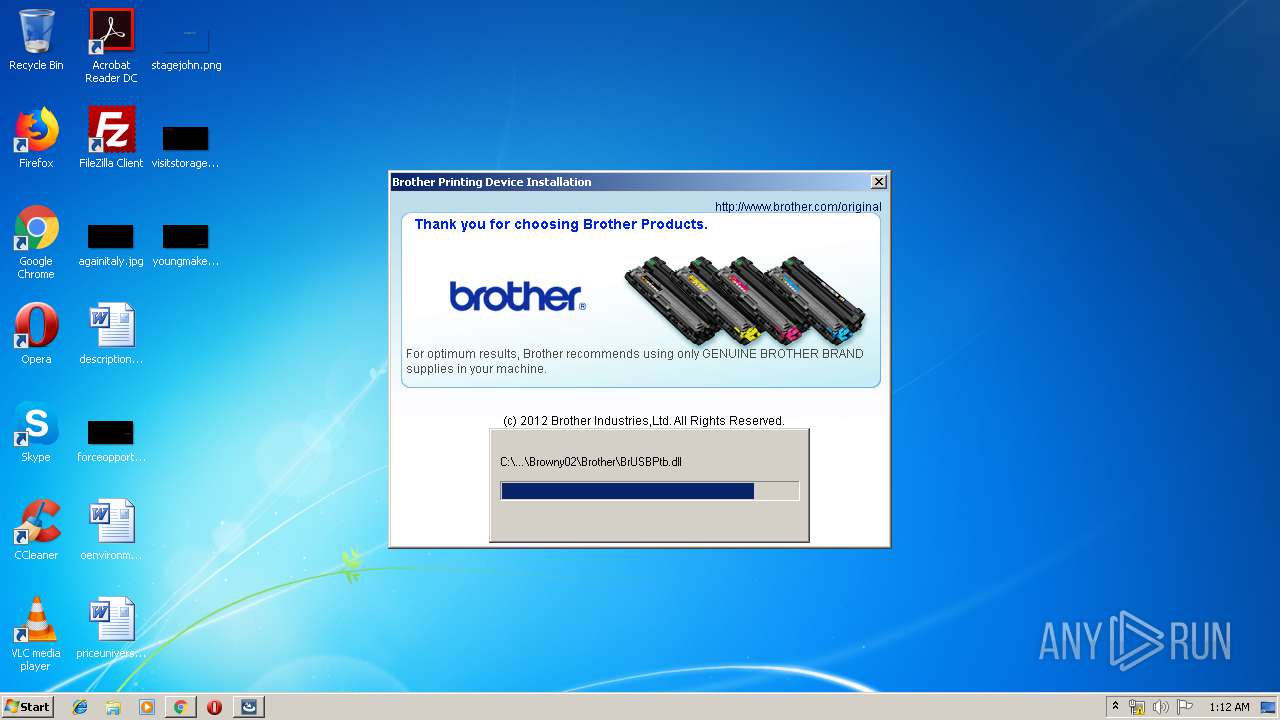Open the Recycle Bin desktop icon
The width and height of the screenshot is (1280, 720).
coord(36,40)
